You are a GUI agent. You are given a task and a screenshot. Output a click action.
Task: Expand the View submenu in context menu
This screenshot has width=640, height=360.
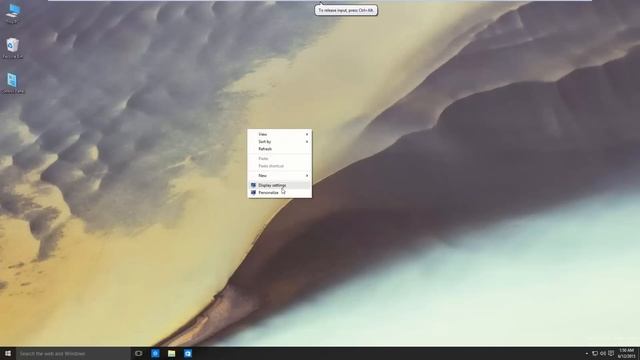click(280, 134)
